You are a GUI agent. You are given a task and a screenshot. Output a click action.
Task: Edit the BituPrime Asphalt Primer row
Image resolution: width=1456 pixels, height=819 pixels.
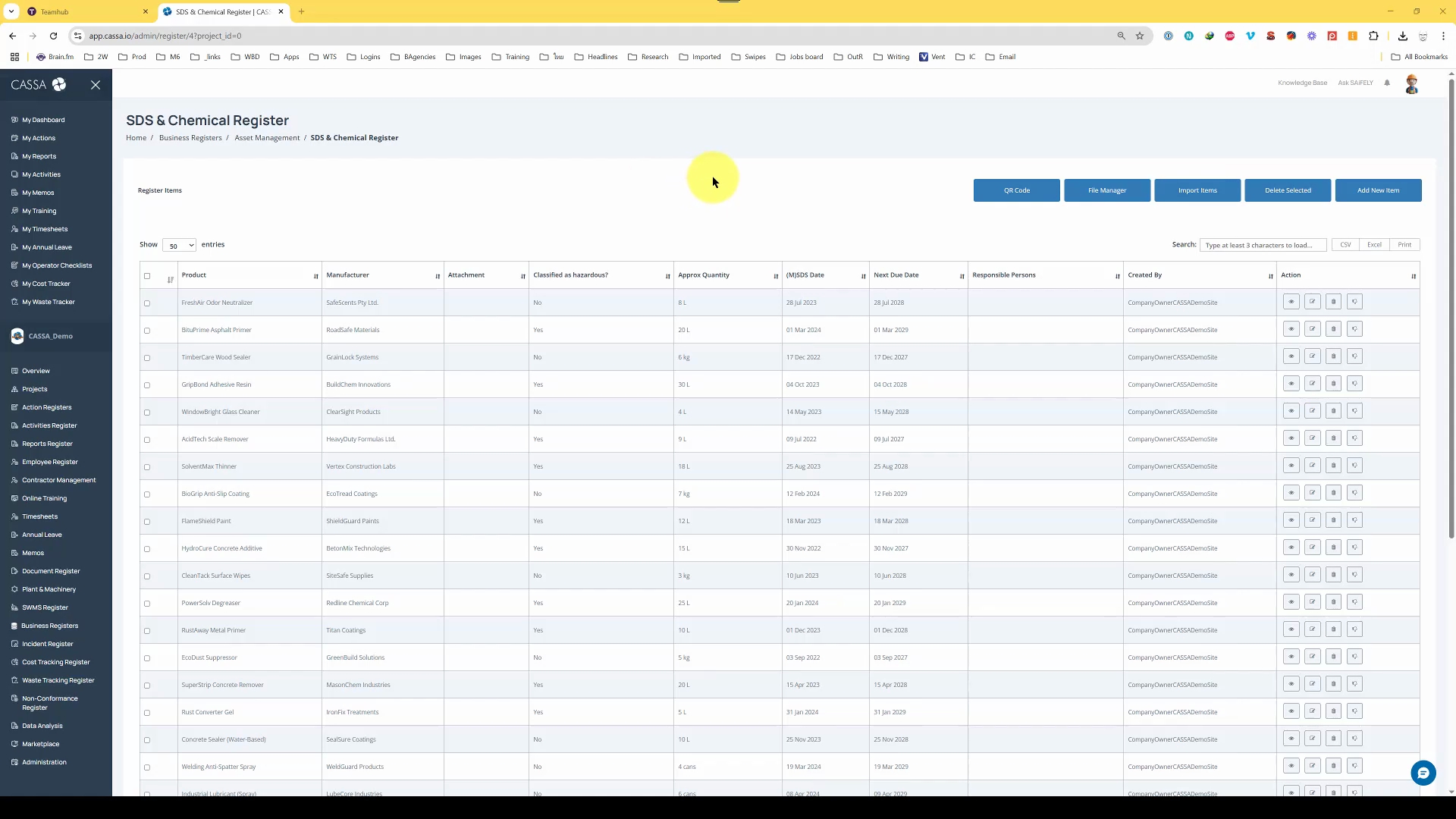coord(1312,329)
